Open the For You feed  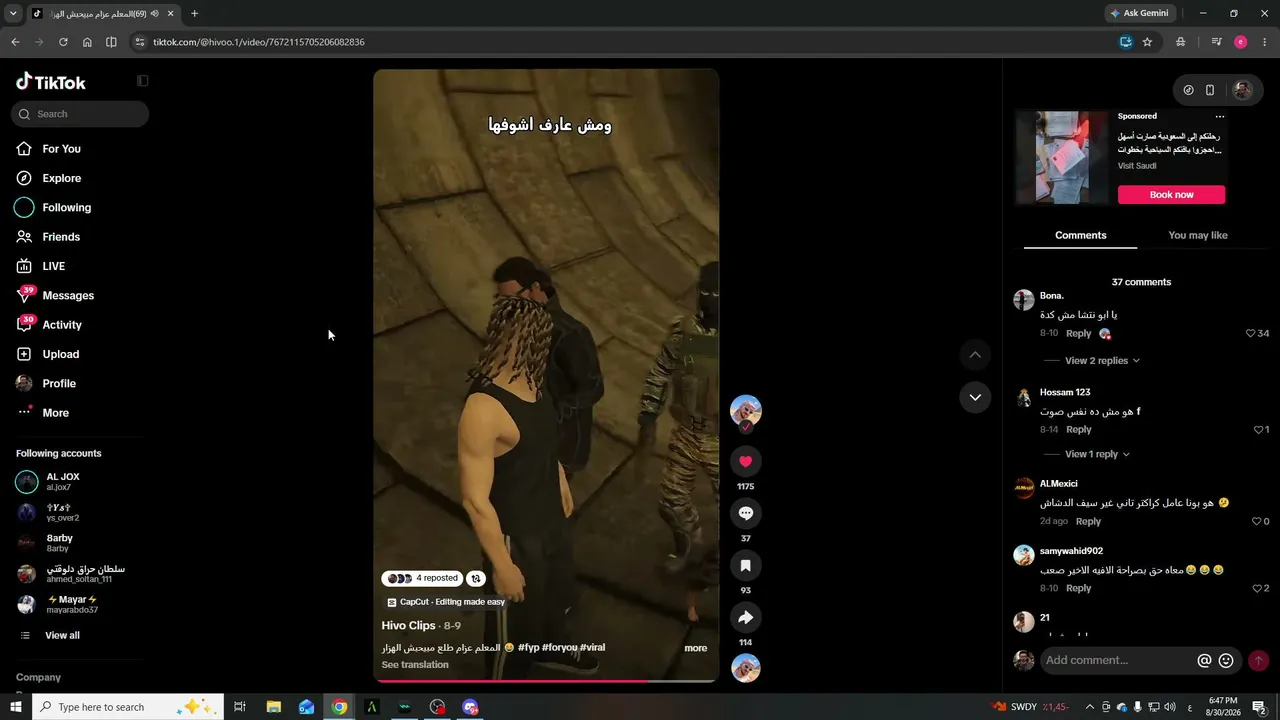point(61,149)
